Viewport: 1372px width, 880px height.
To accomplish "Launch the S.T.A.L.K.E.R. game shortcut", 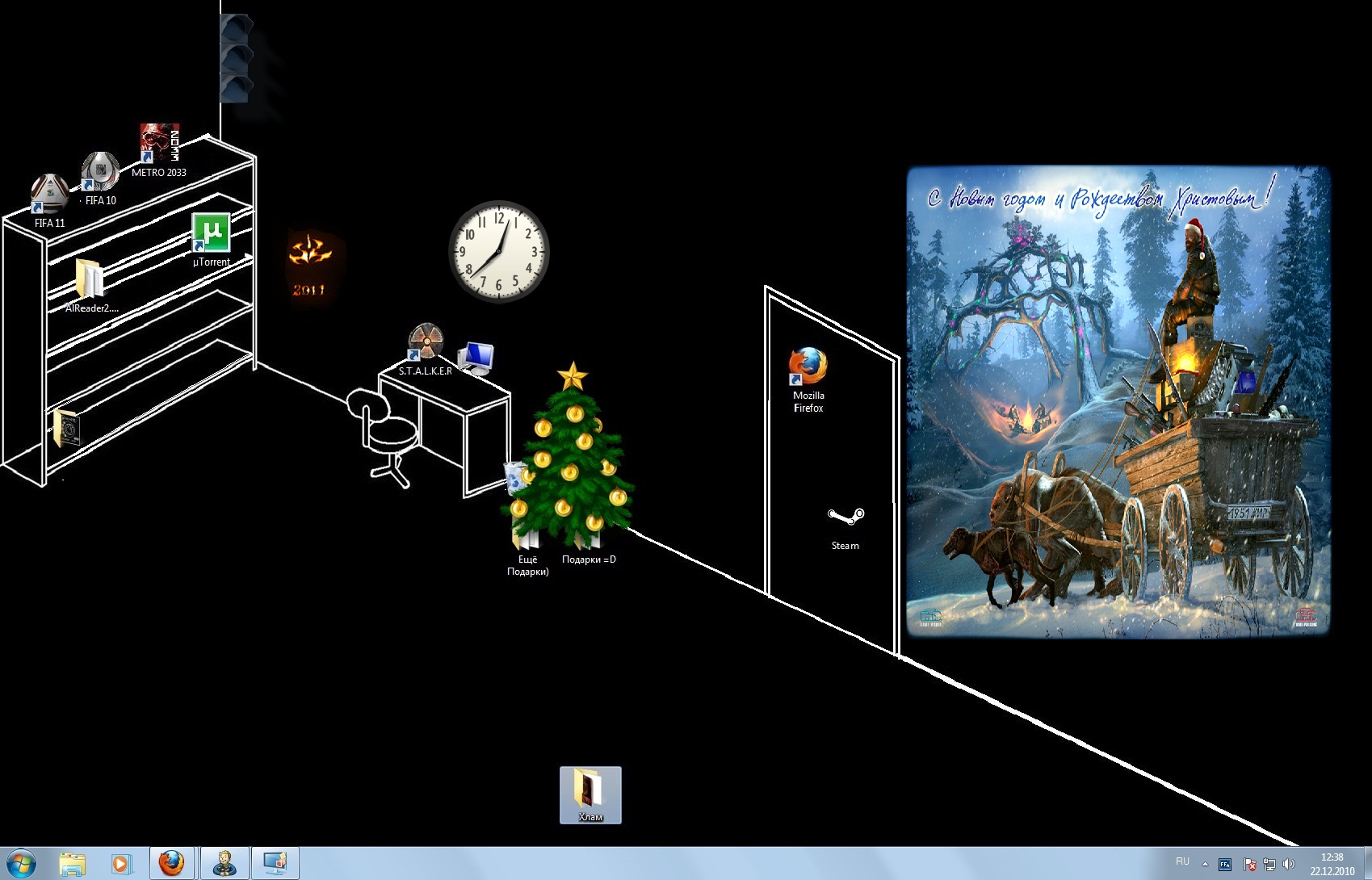I will pyautogui.click(x=425, y=349).
